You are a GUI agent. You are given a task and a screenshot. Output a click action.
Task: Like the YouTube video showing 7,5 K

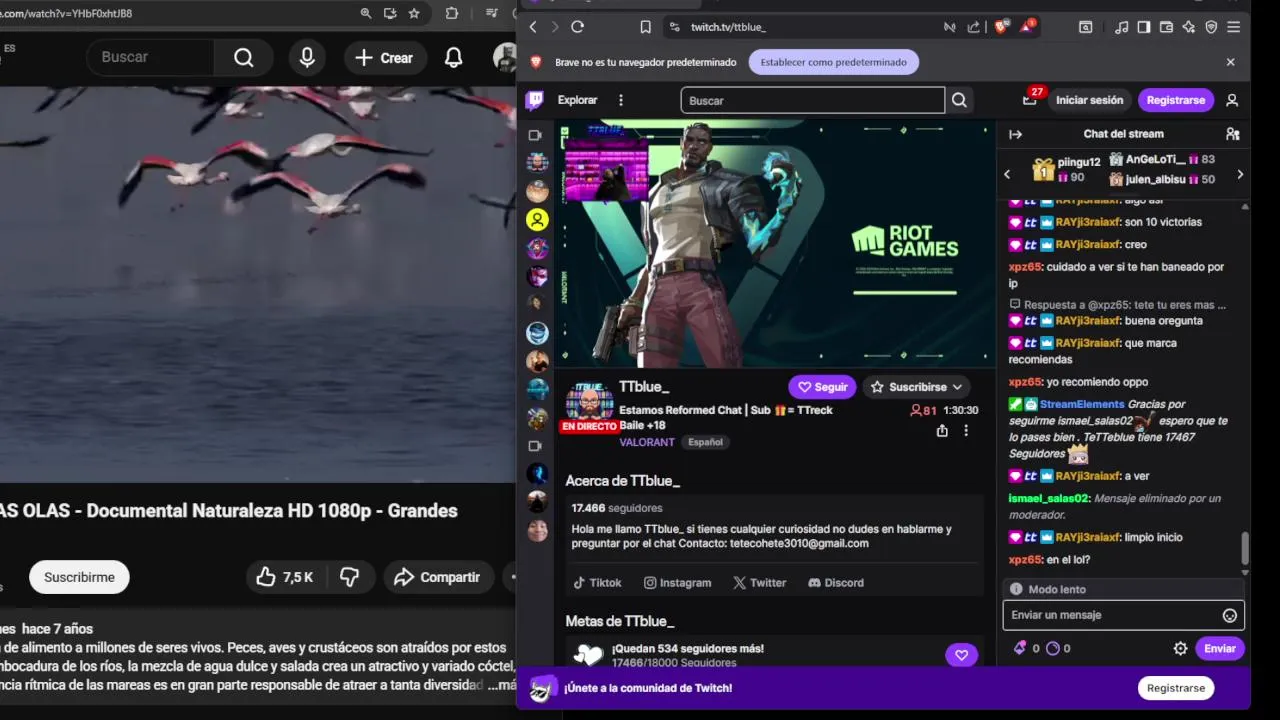[x=284, y=577]
